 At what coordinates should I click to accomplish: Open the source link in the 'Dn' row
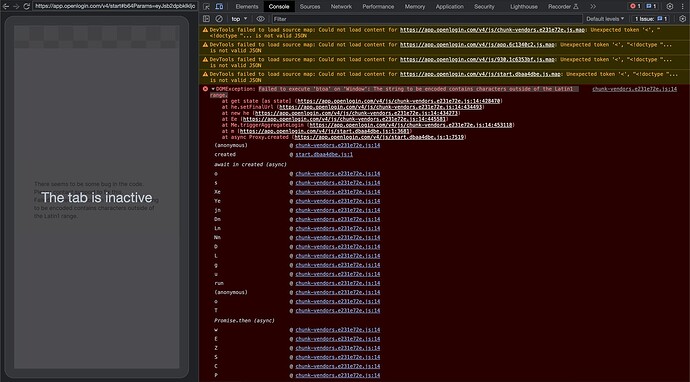click(x=338, y=220)
